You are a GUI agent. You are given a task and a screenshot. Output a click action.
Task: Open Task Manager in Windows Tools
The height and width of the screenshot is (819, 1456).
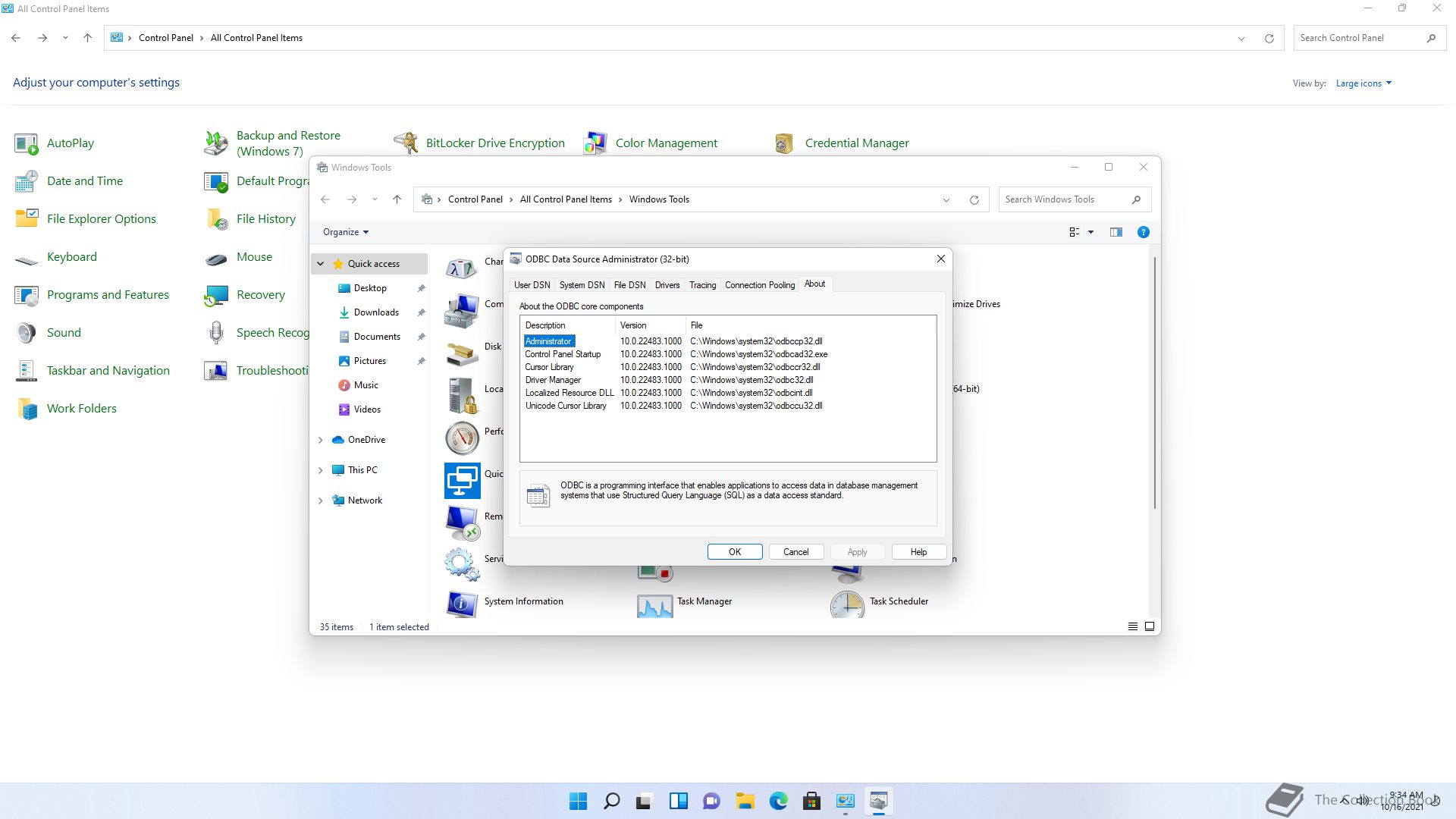pos(704,601)
